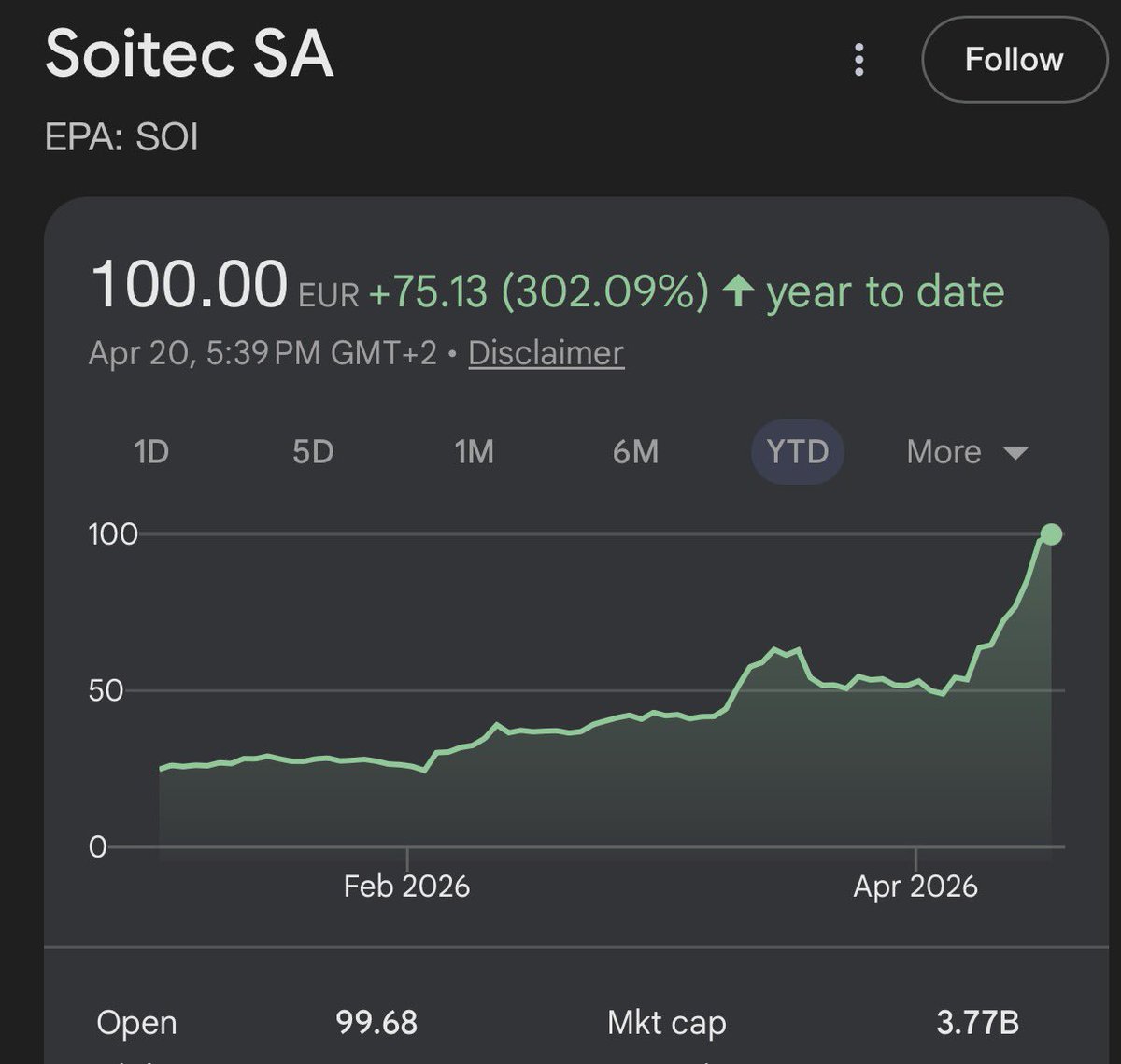Click the 0 y-axis label
The image size is (1121, 1064).
click(98, 847)
